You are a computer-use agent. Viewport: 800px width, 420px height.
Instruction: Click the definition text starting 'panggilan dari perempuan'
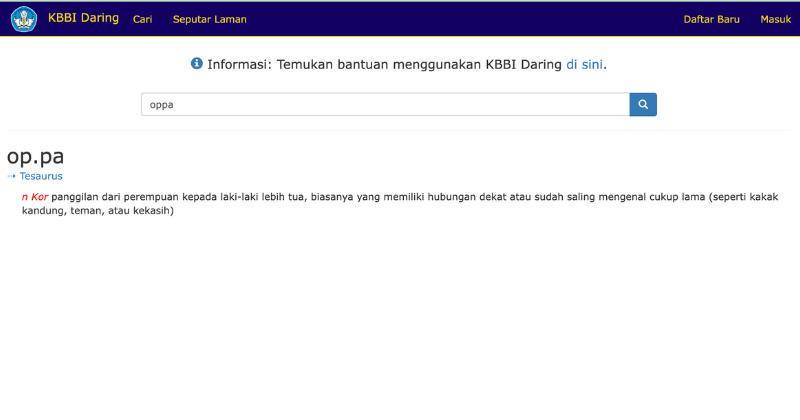pyautogui.click(x=400, y=204)
